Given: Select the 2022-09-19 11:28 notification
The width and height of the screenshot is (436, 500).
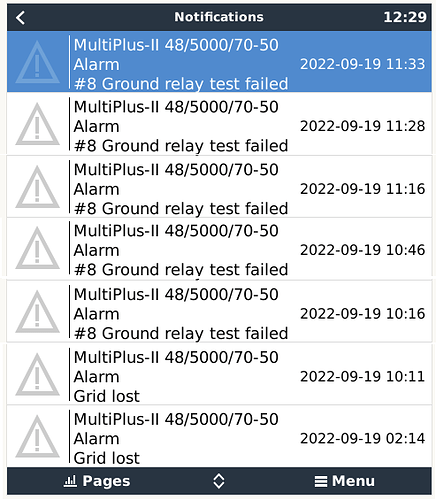Looking at the screenshot, I should (219, 124).
